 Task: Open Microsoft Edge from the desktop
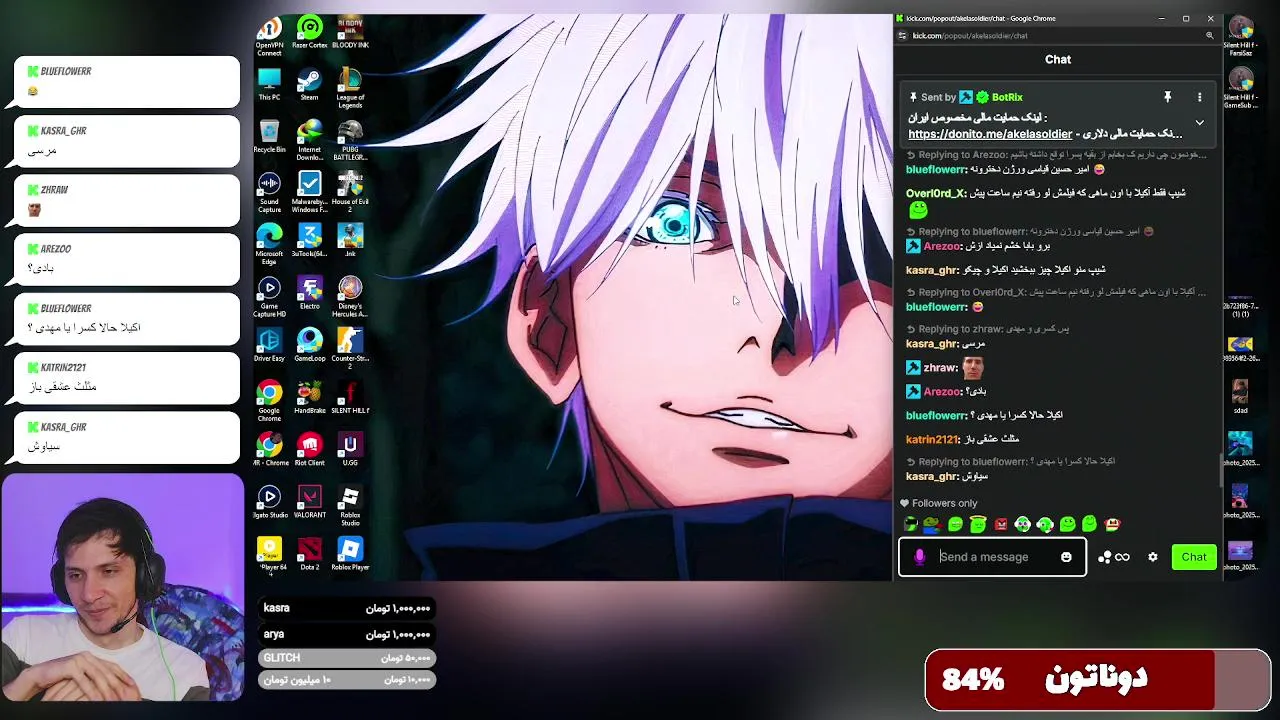pos(269,244)
